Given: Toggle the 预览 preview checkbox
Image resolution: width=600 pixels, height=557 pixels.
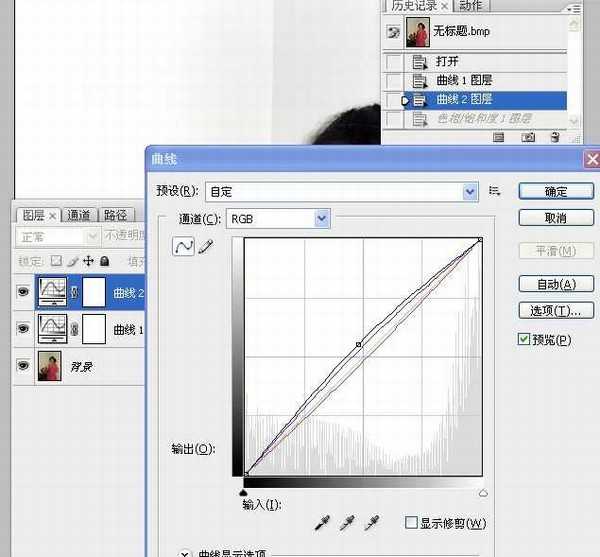Looking at the screenshot, I should [524, 340].
